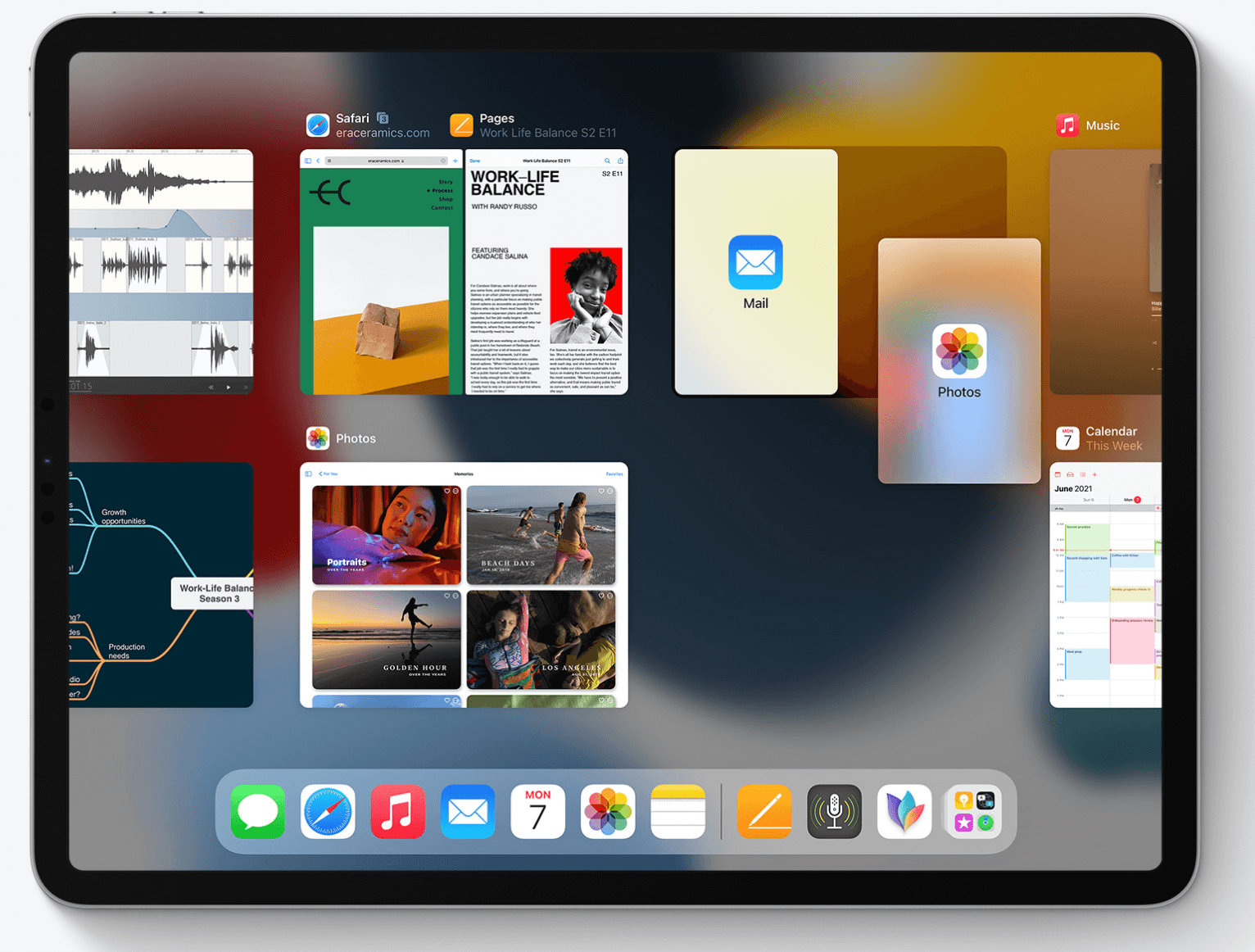The width and height of the screenshot is (1255, 952).
Task: Open the MindNode leaf icon in dock
Action: (x=904, y=811)
